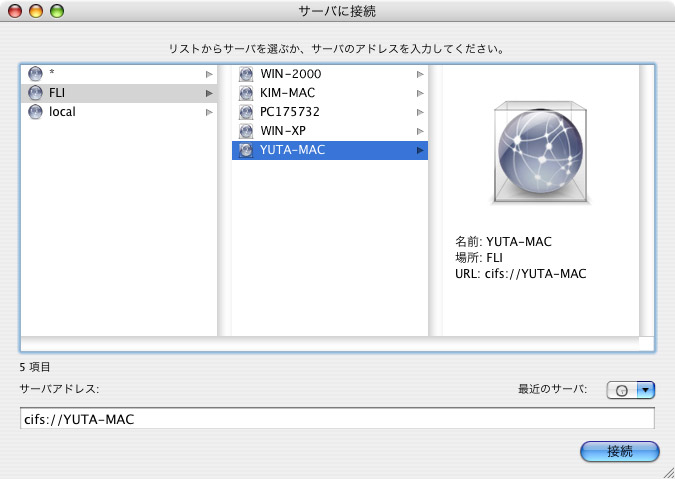Screen dimensions: 675x479
Task: Click the network icon beside PC175732
Action: (x=246, y=112)
